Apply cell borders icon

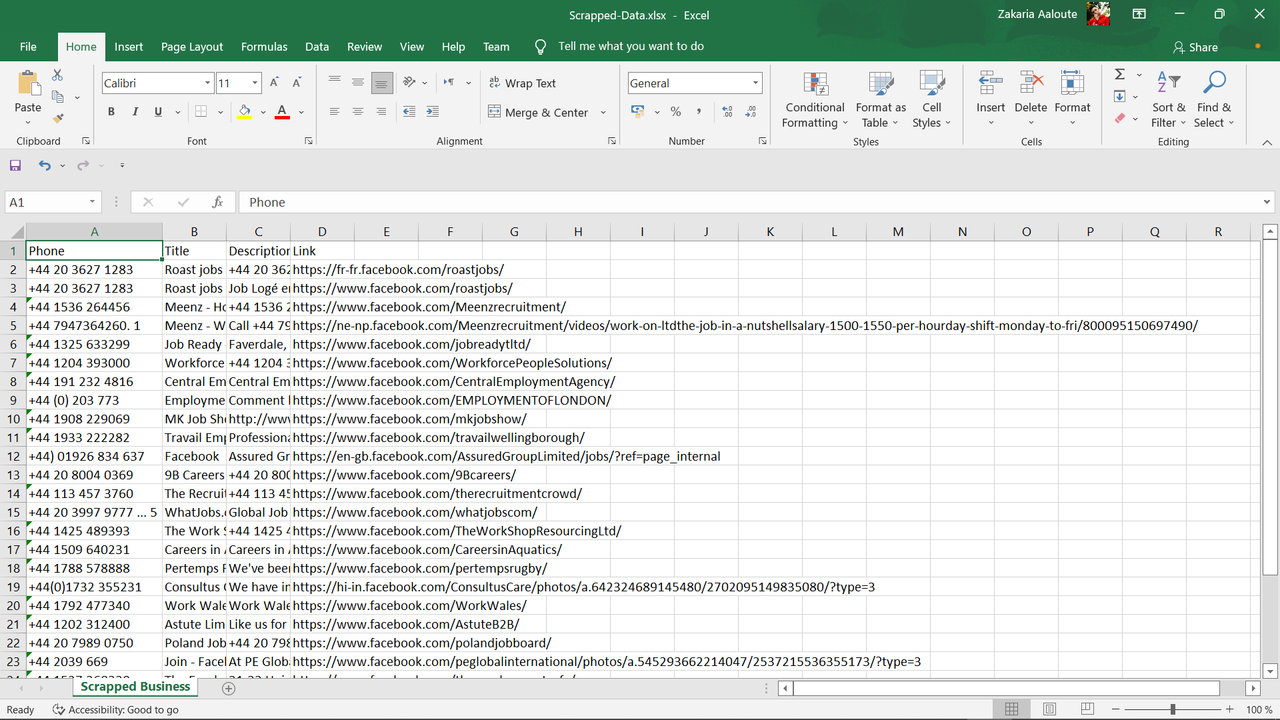click(x=201, y=112)
